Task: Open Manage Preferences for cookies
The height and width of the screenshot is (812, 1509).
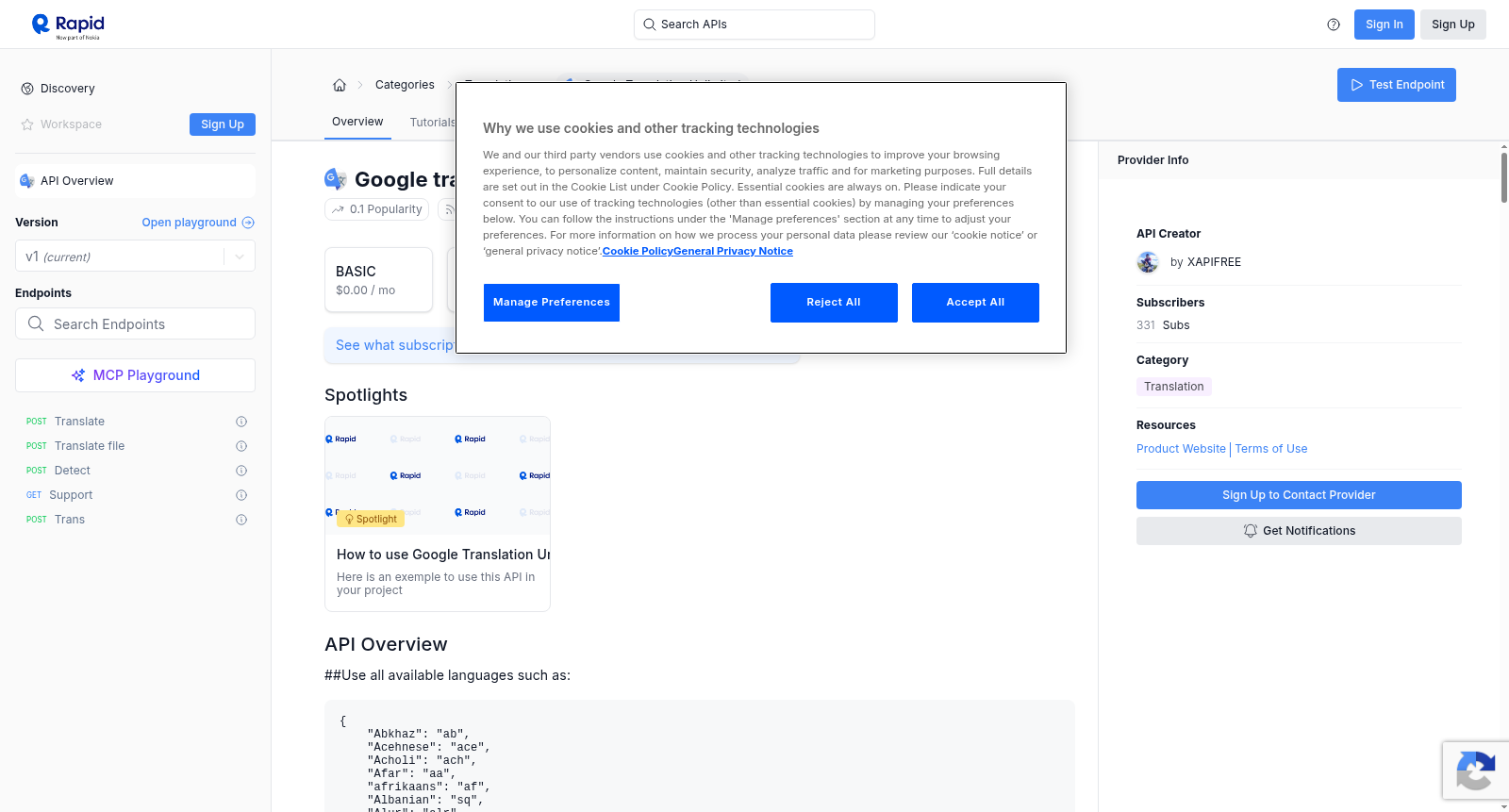Action: tap(552, 303)
